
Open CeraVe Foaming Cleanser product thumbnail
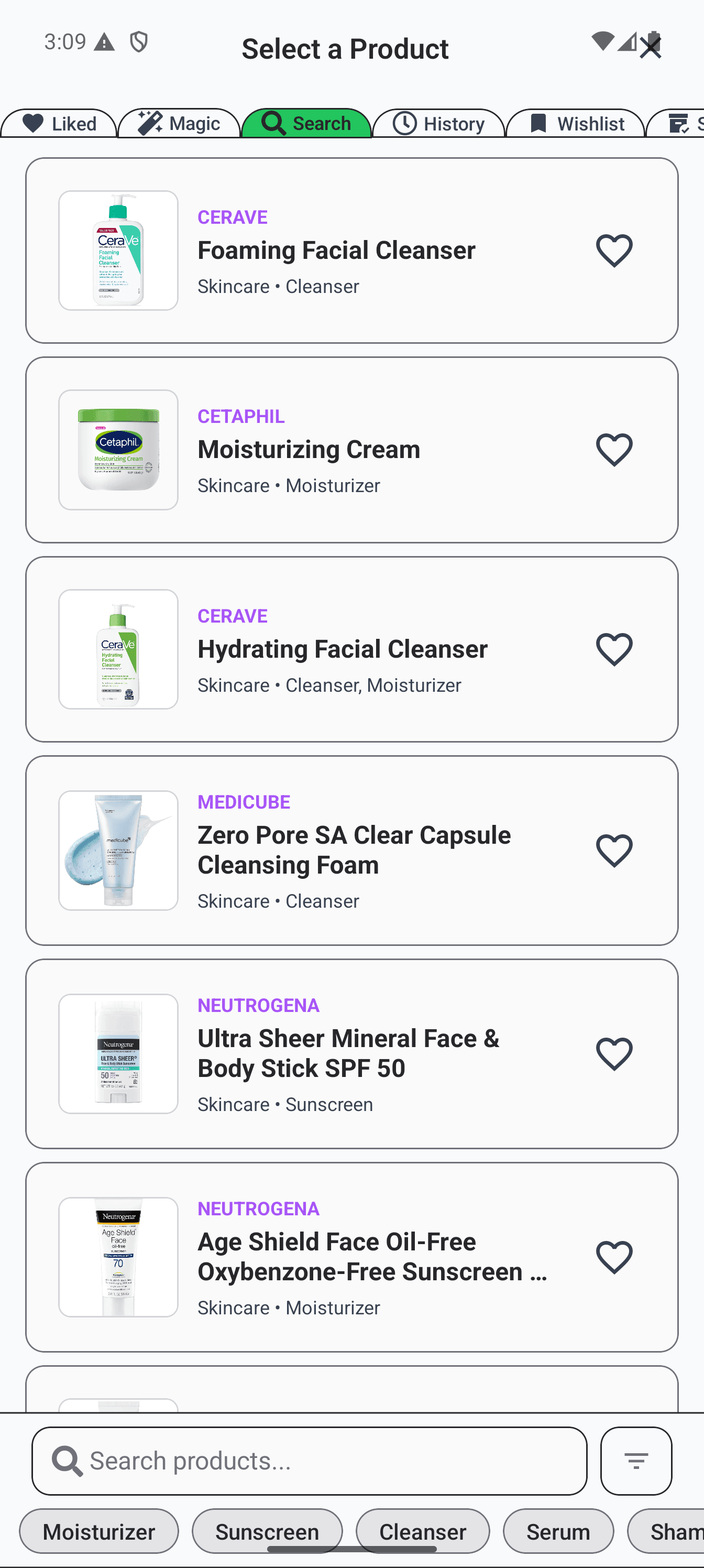point(118,250)
